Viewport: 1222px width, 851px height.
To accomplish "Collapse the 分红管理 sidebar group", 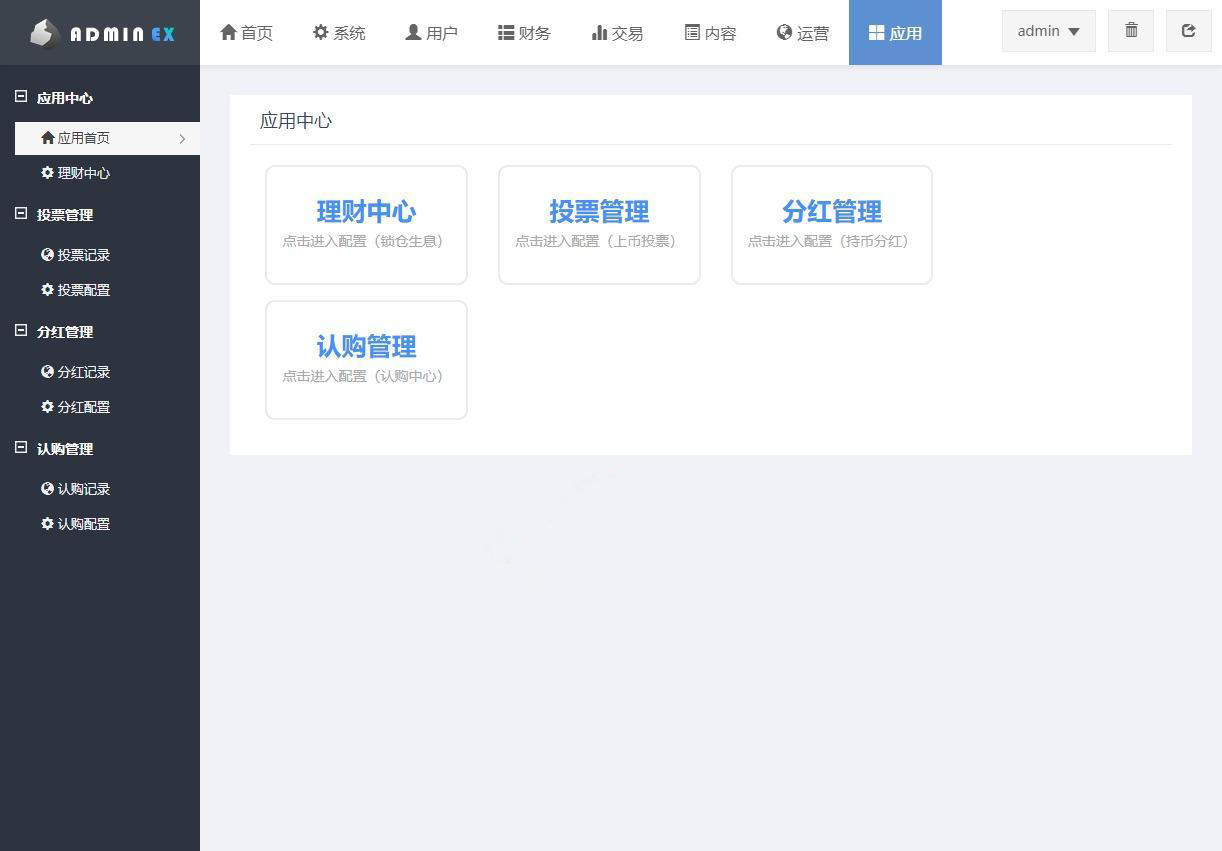I will click(21, 331).
